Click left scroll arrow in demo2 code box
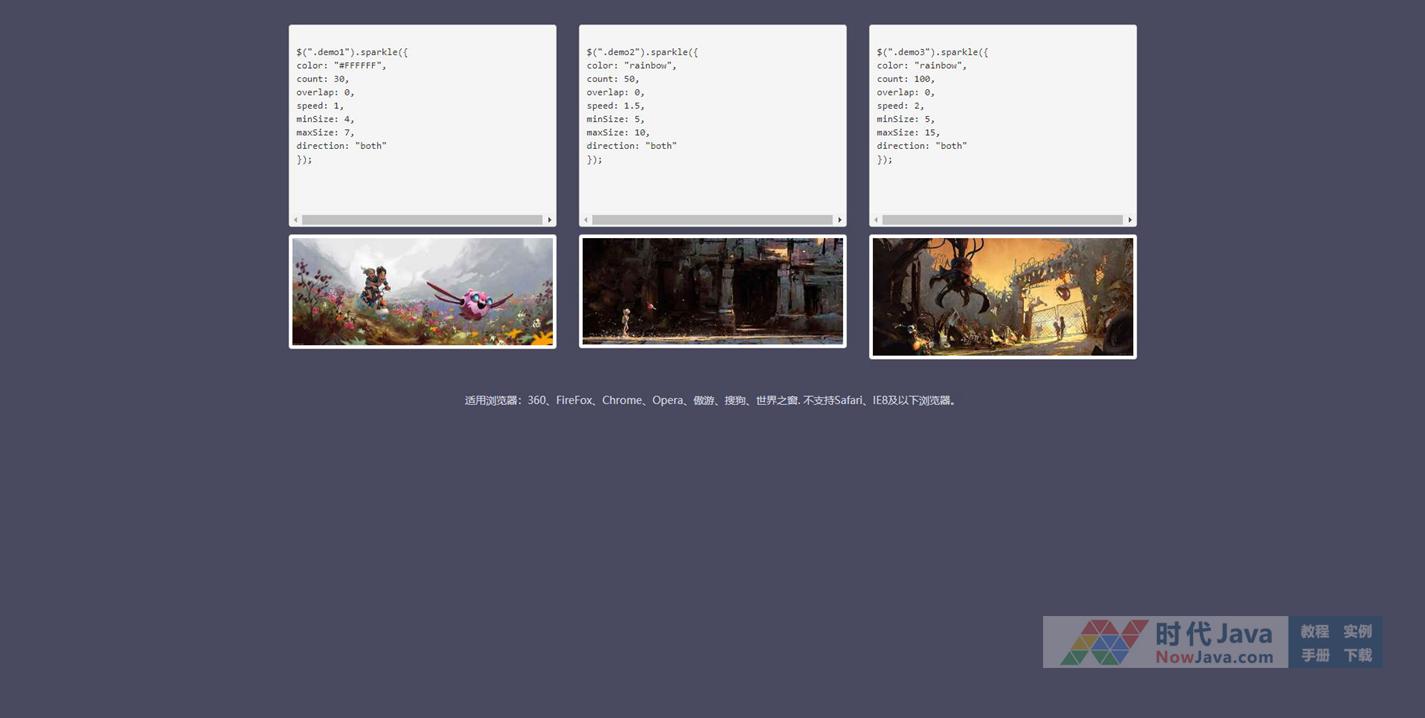This screenshot has height=718, width=1425. point(585,220)
